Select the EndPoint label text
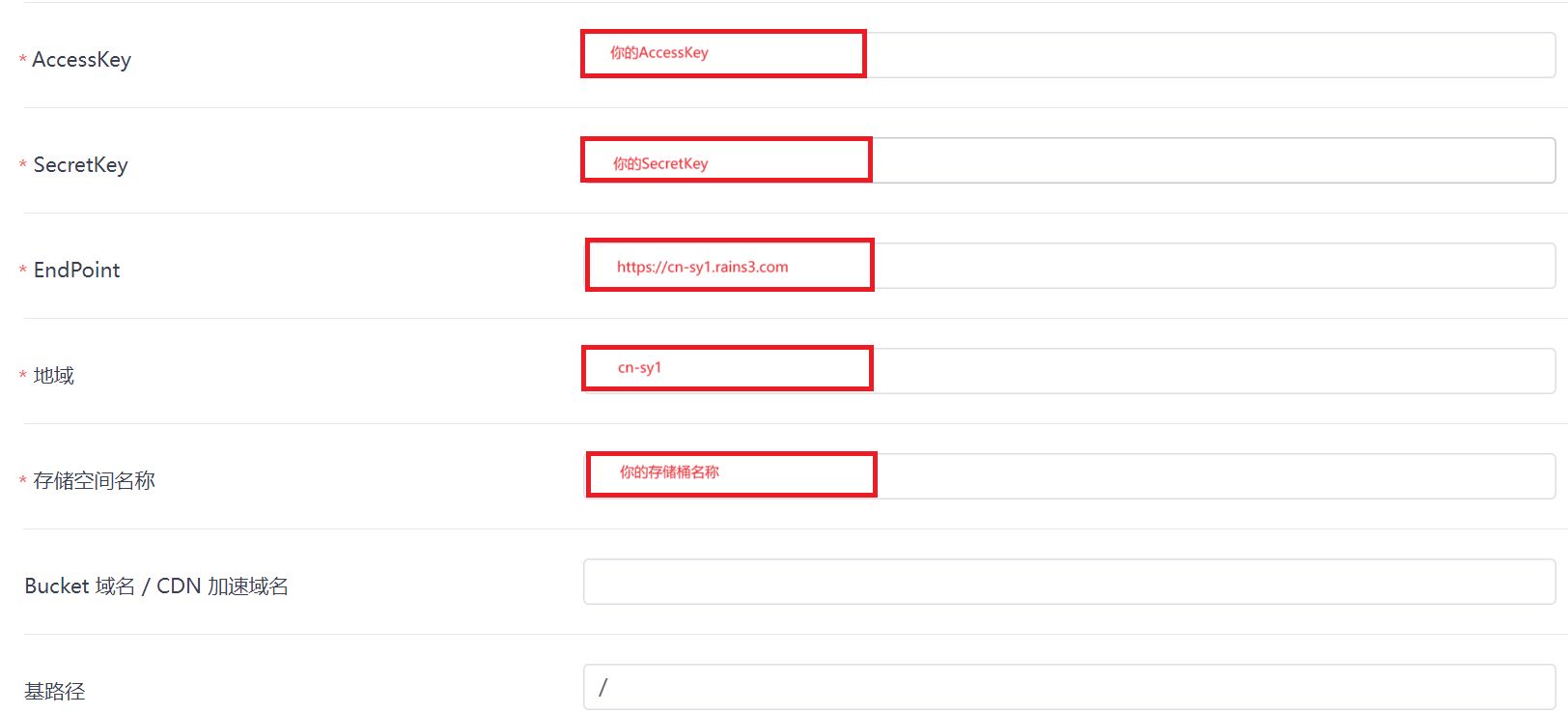This screenshot has width=1568, height=714. [x=76, y=271]
